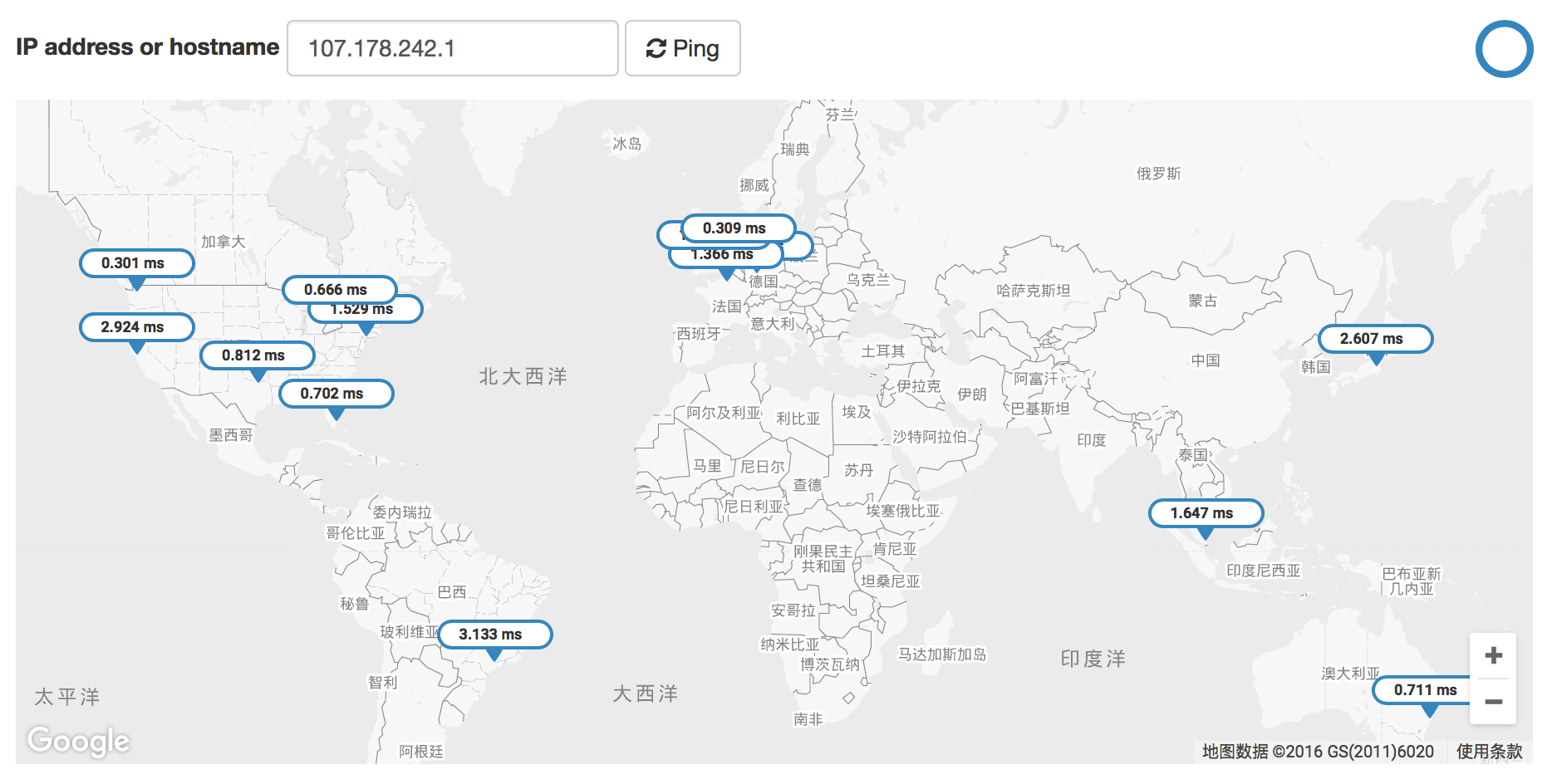The width and height of the screenshot is (1552, 784).
Task: Click the 巴西 map label
Action: tap(452, 592)
